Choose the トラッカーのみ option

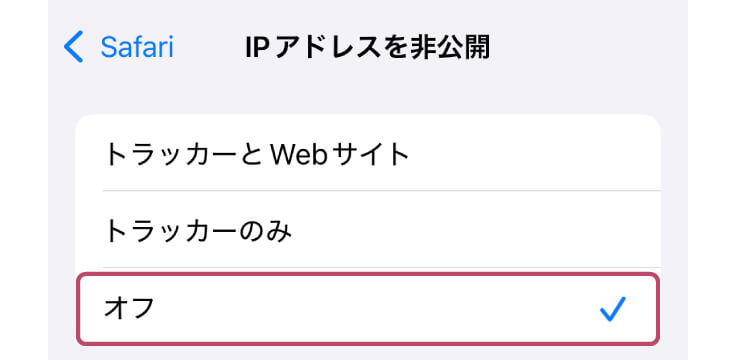368,229
